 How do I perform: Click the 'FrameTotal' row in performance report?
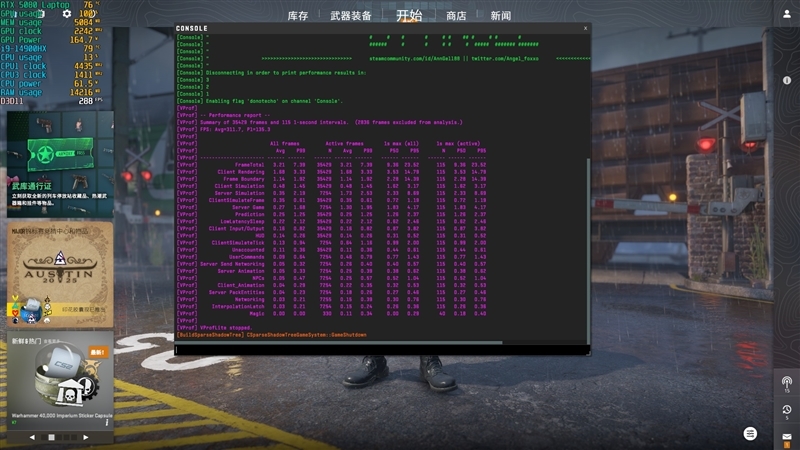pyautogui.click(x=332, y=165)
